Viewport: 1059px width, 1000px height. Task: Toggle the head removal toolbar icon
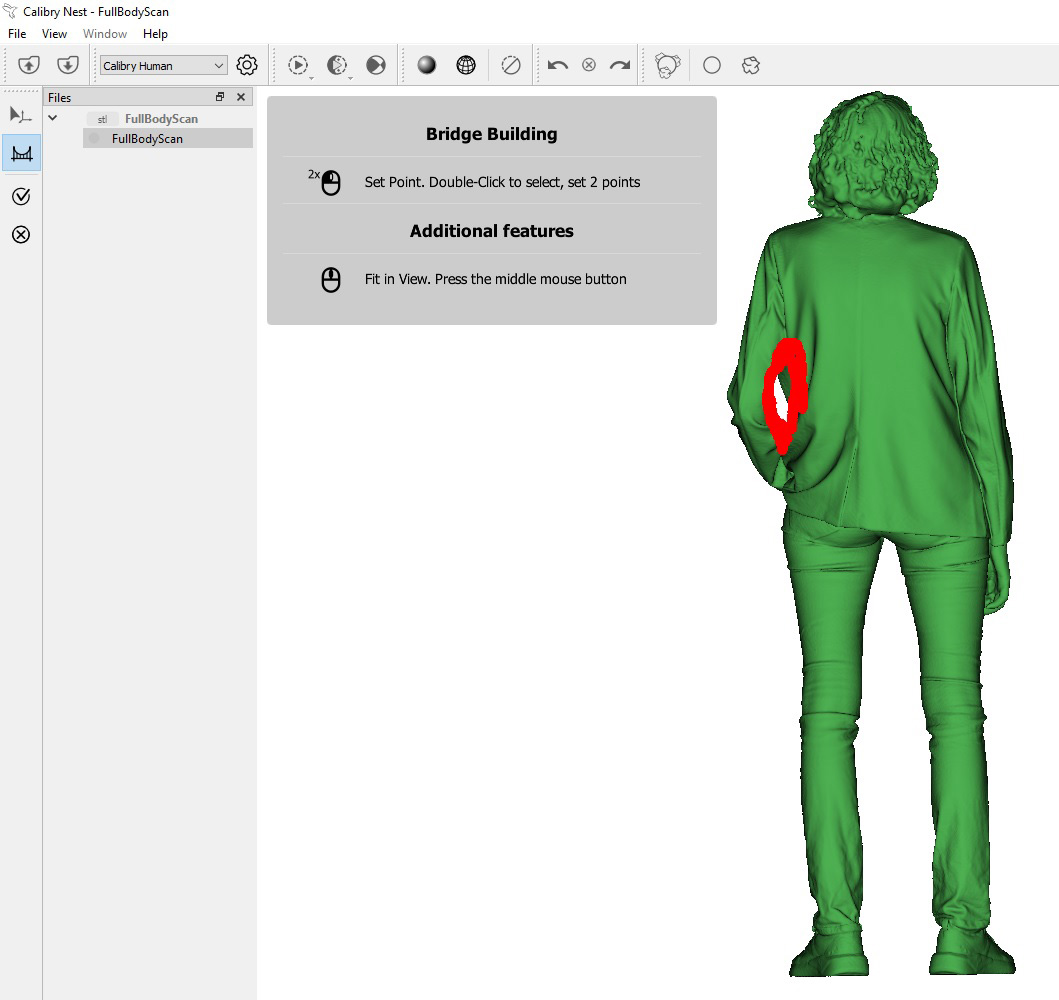tap(666, 65)
